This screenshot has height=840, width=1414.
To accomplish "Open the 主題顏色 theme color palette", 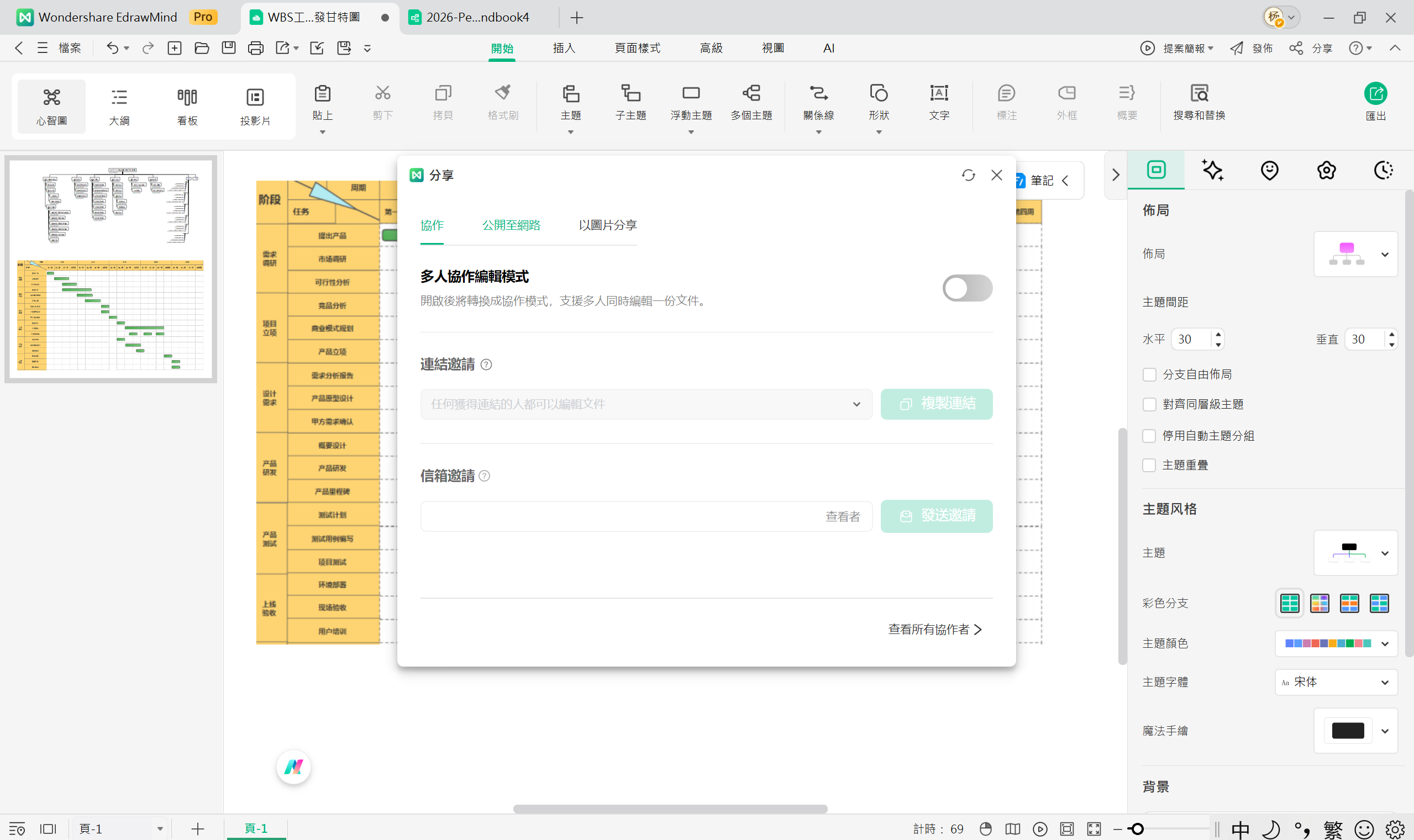I will 1386,643.
